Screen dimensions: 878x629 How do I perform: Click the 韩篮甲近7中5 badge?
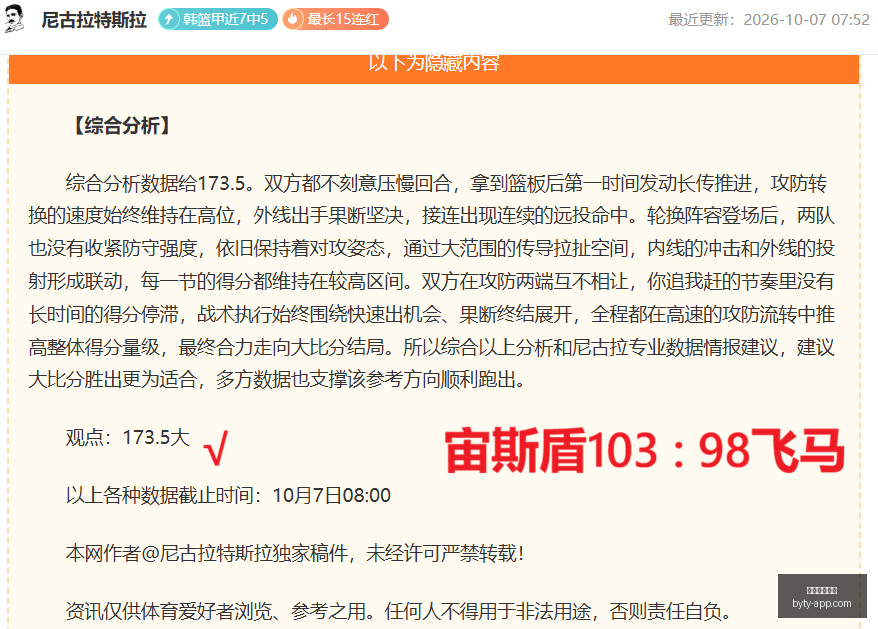coord(218,20)
